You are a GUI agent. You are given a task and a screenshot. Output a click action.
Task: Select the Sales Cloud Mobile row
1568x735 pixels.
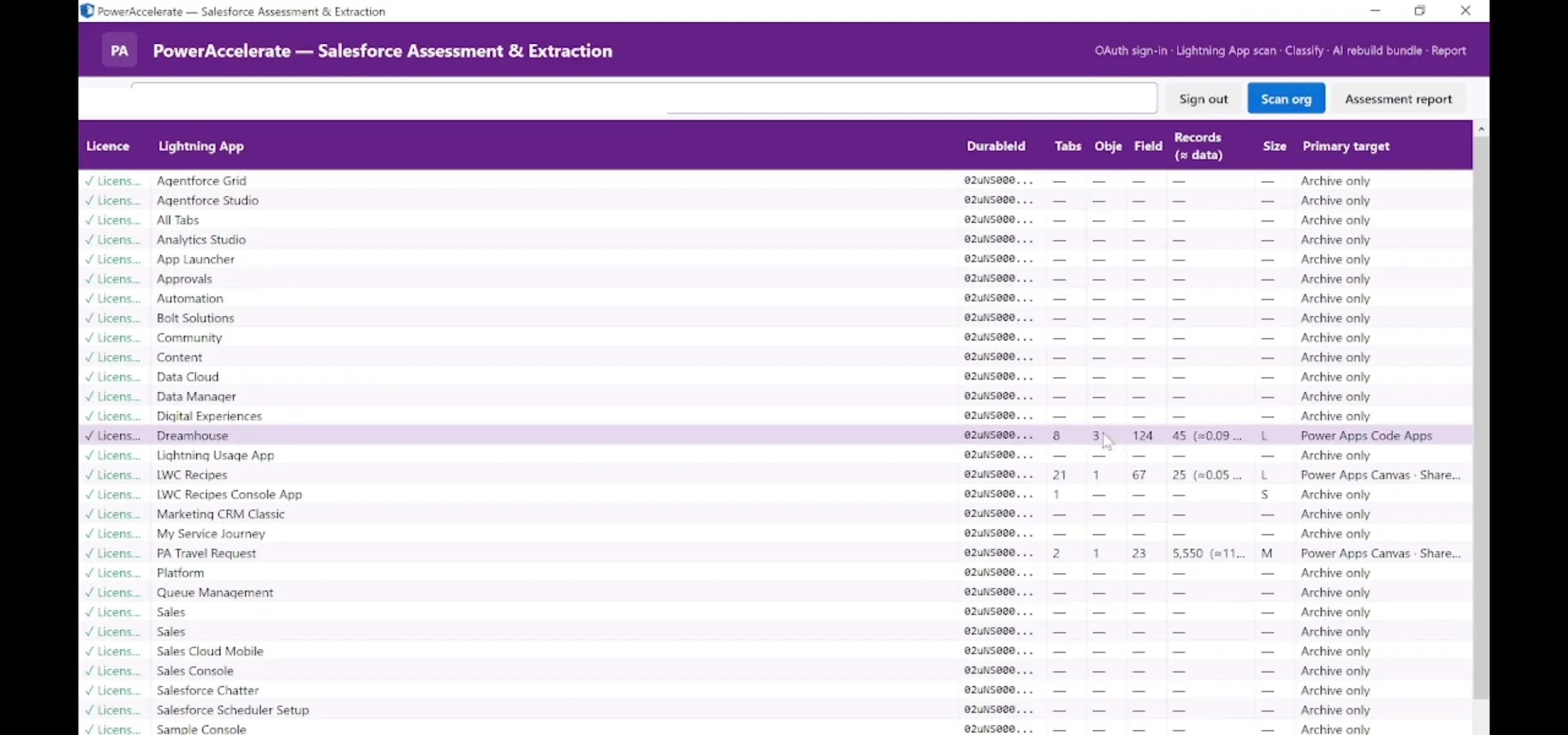tap(776, 651)
